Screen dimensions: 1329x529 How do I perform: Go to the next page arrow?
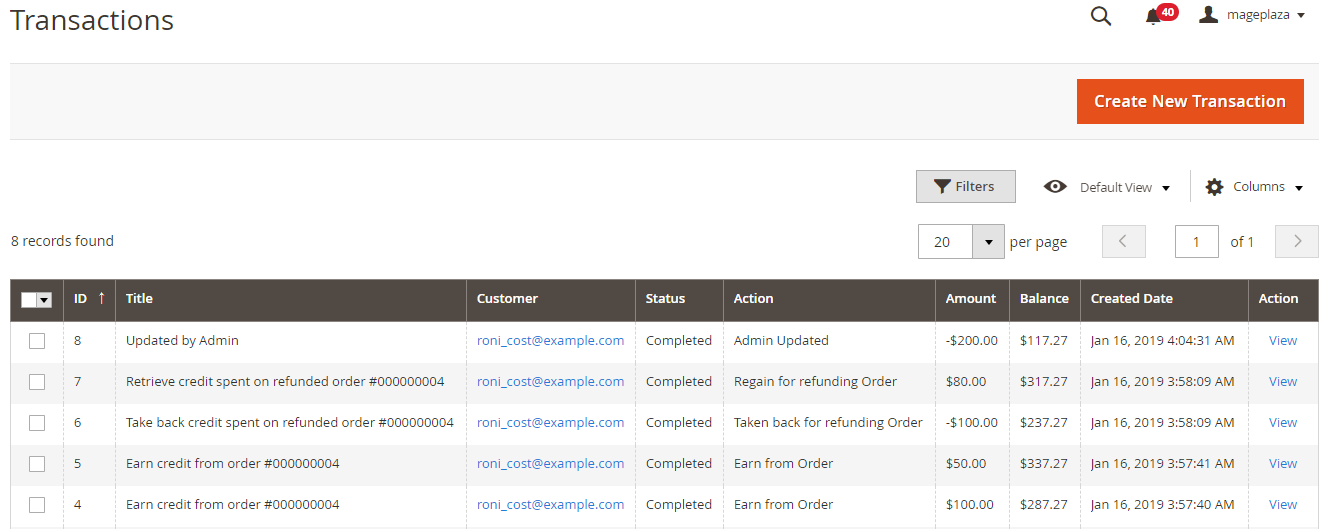point(1297,241)
